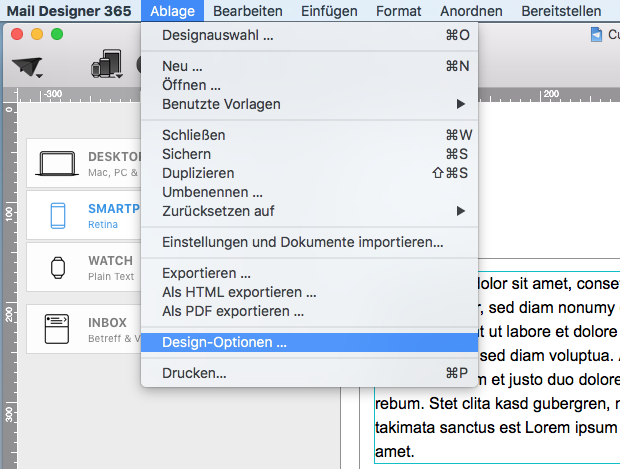Choose Einstellungen und Dokumente importieren…
The width and height of the screenshot is (620, 469).
(309, 242)
